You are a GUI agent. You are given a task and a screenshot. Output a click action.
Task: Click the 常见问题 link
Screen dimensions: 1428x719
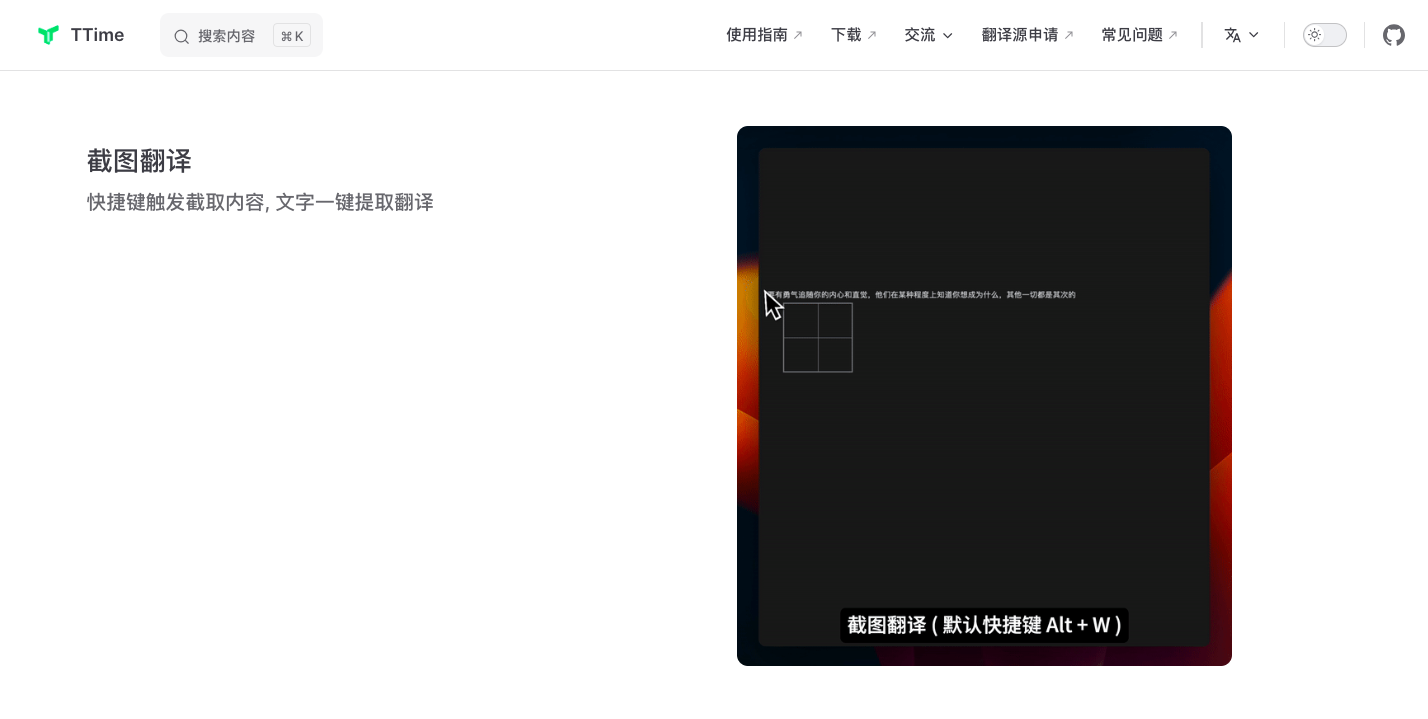(x=1131, y=34)
